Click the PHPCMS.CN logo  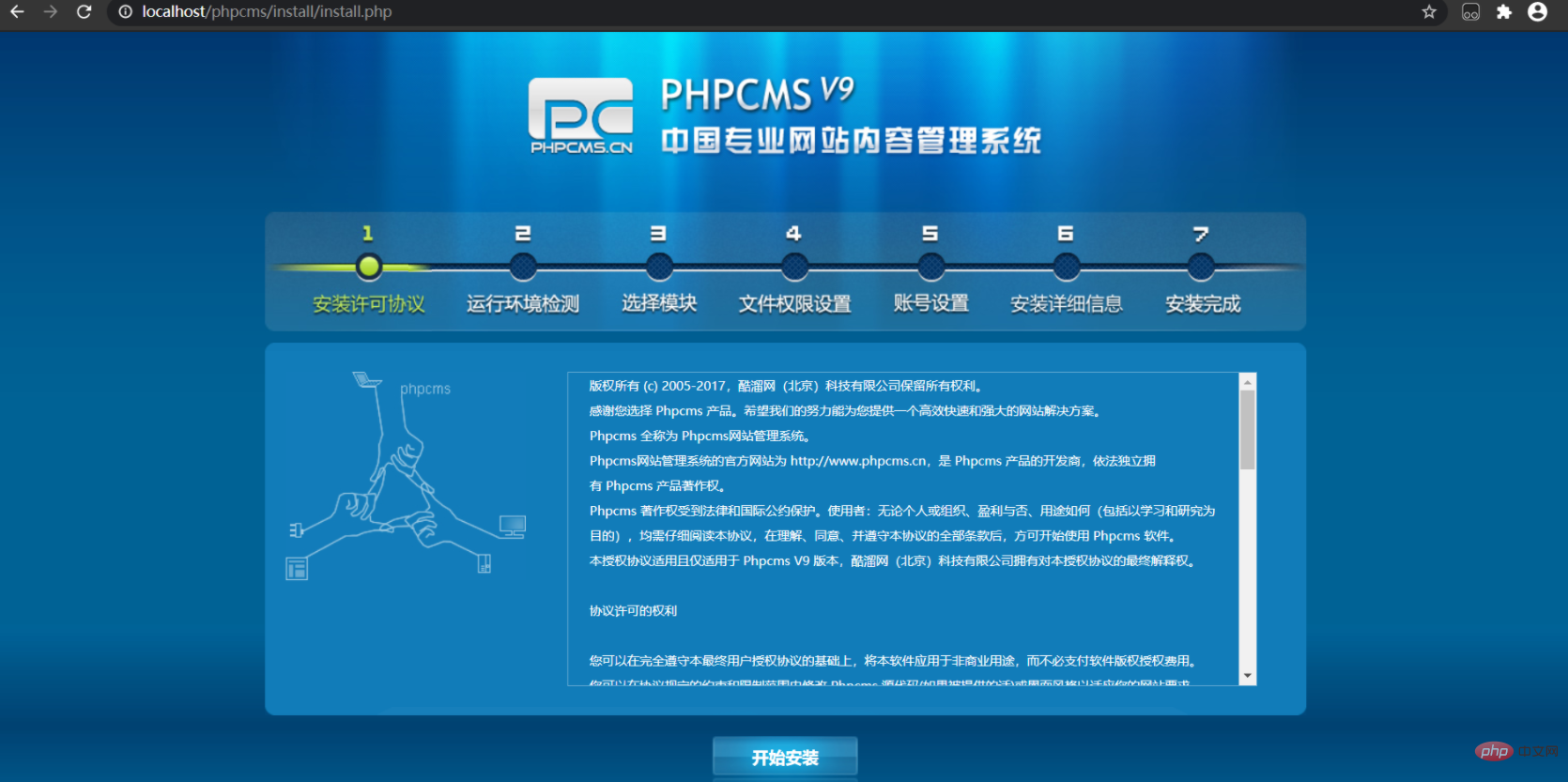(581, 115)
